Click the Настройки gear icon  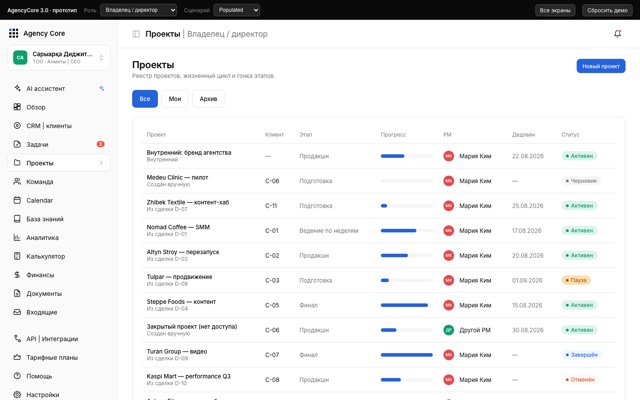[17, 394]
